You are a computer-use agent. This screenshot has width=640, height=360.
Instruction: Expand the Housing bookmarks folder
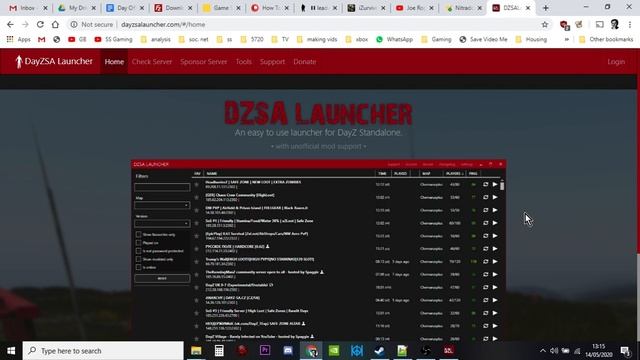pyautogui.click(x=531, y=40)
